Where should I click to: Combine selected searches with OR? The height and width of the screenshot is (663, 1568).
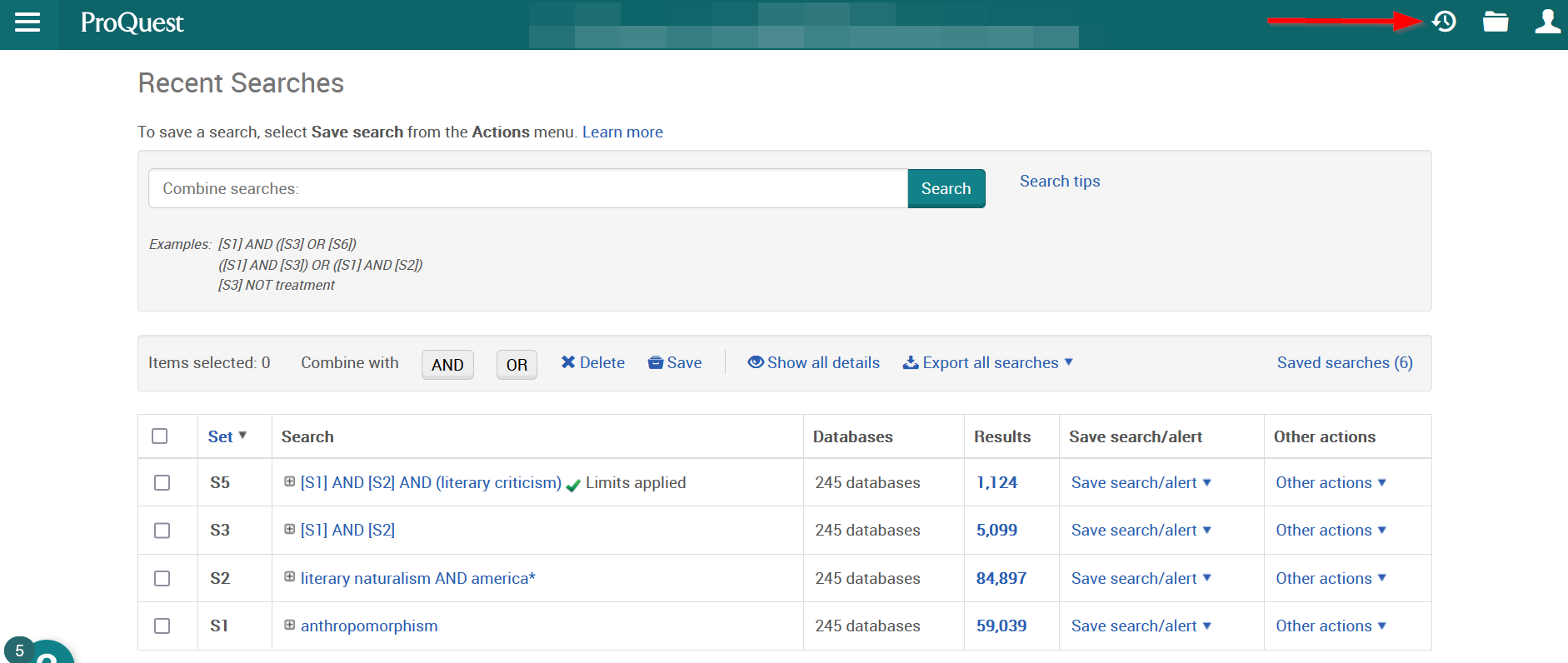coord(517,365)
